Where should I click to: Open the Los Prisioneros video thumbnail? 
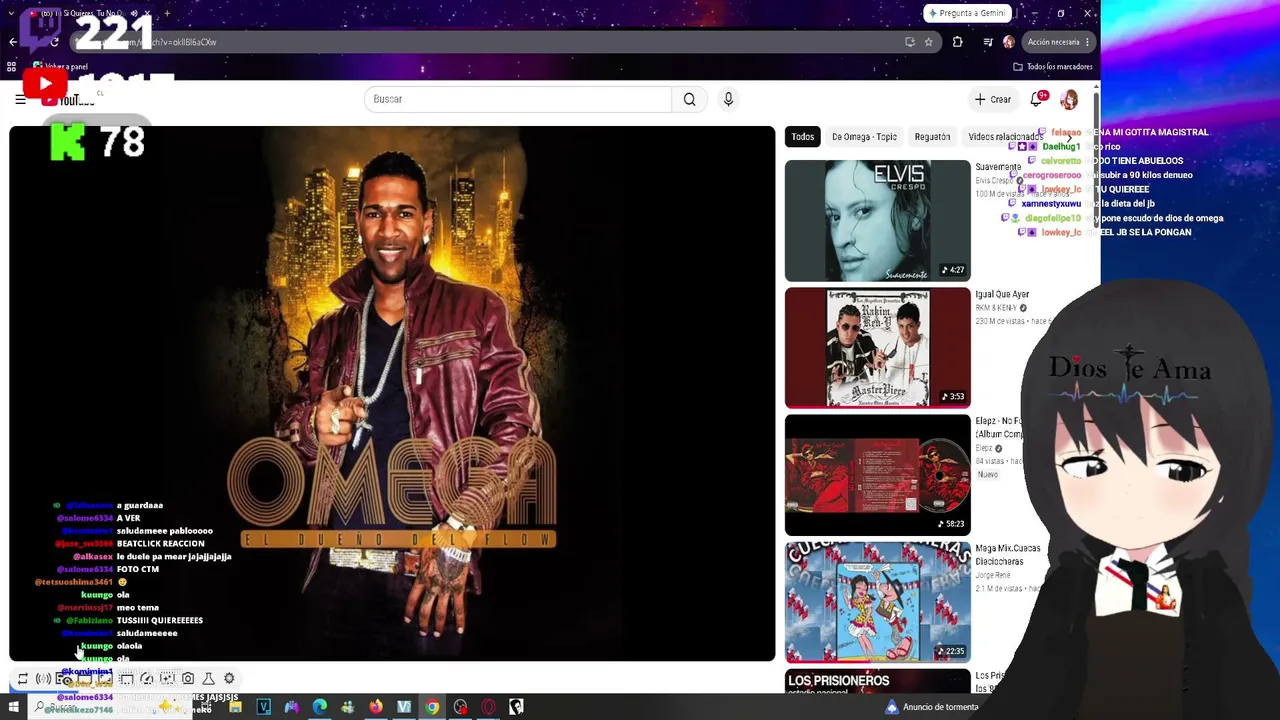coord(877,681)
